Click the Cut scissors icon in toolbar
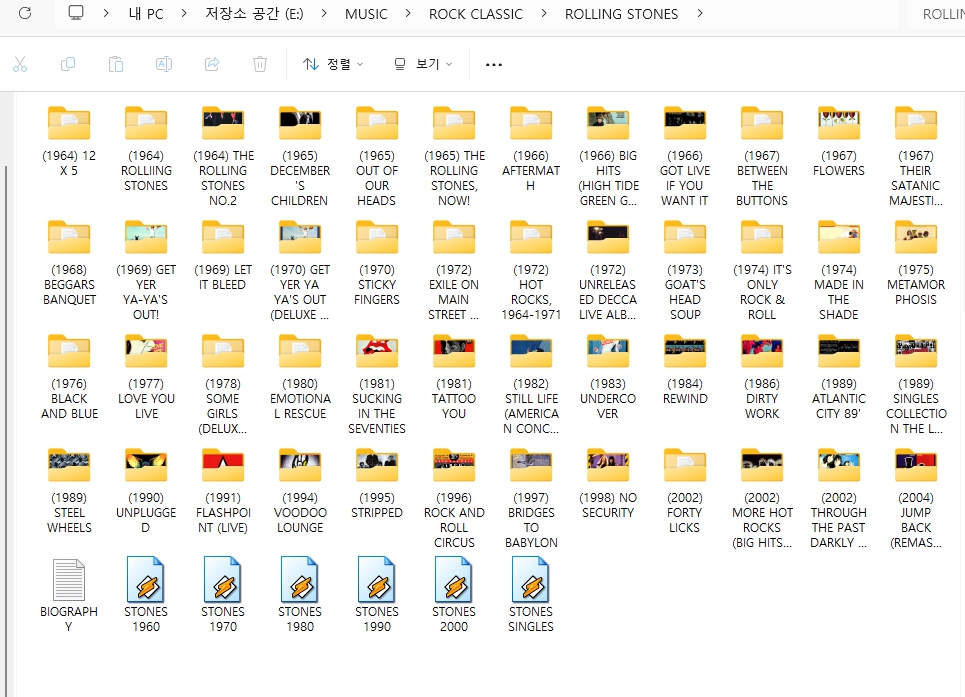The image size is (965, 697). (20, 64)
